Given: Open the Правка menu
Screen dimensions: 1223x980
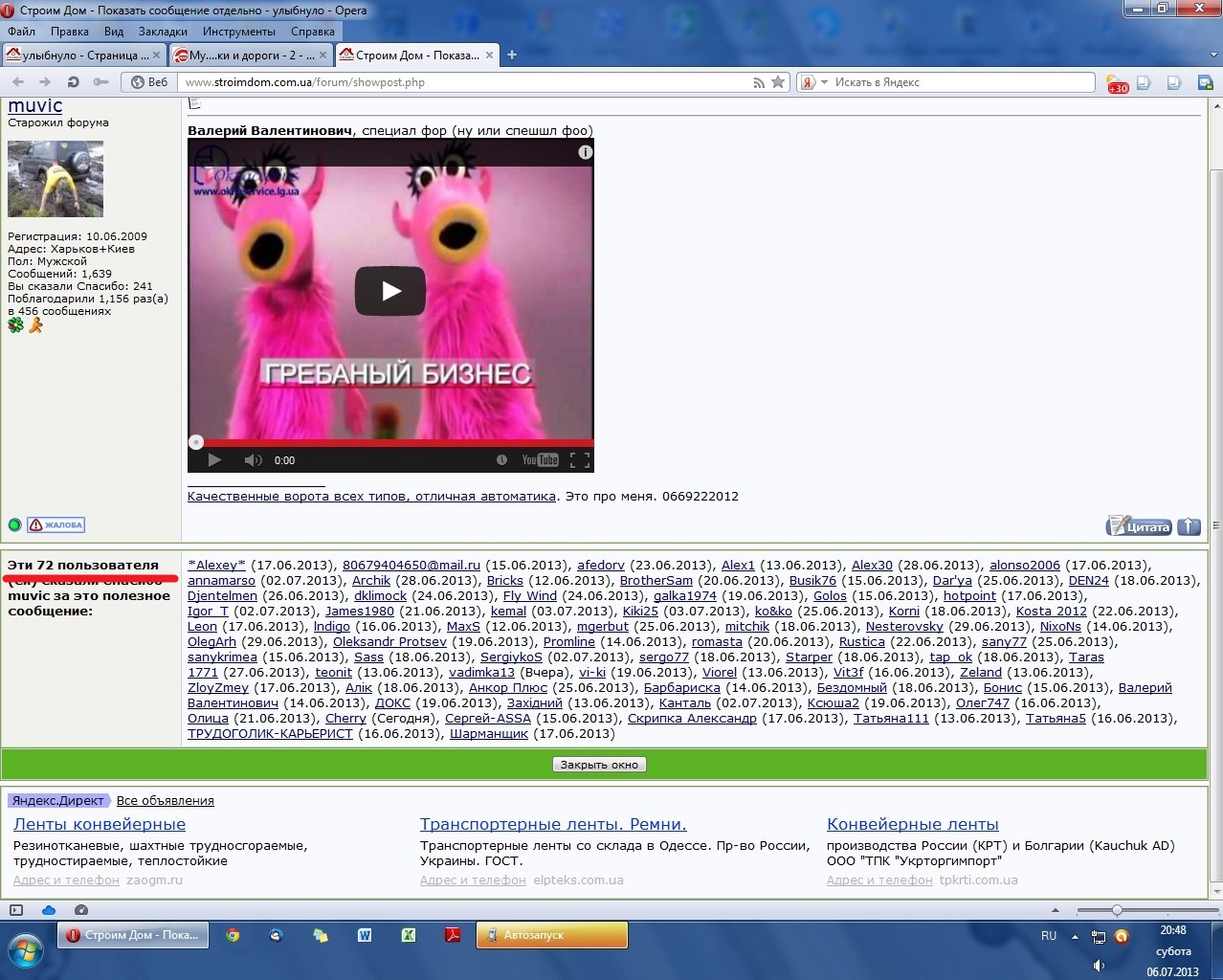Looking at the screenshot, I should (70, 32).
